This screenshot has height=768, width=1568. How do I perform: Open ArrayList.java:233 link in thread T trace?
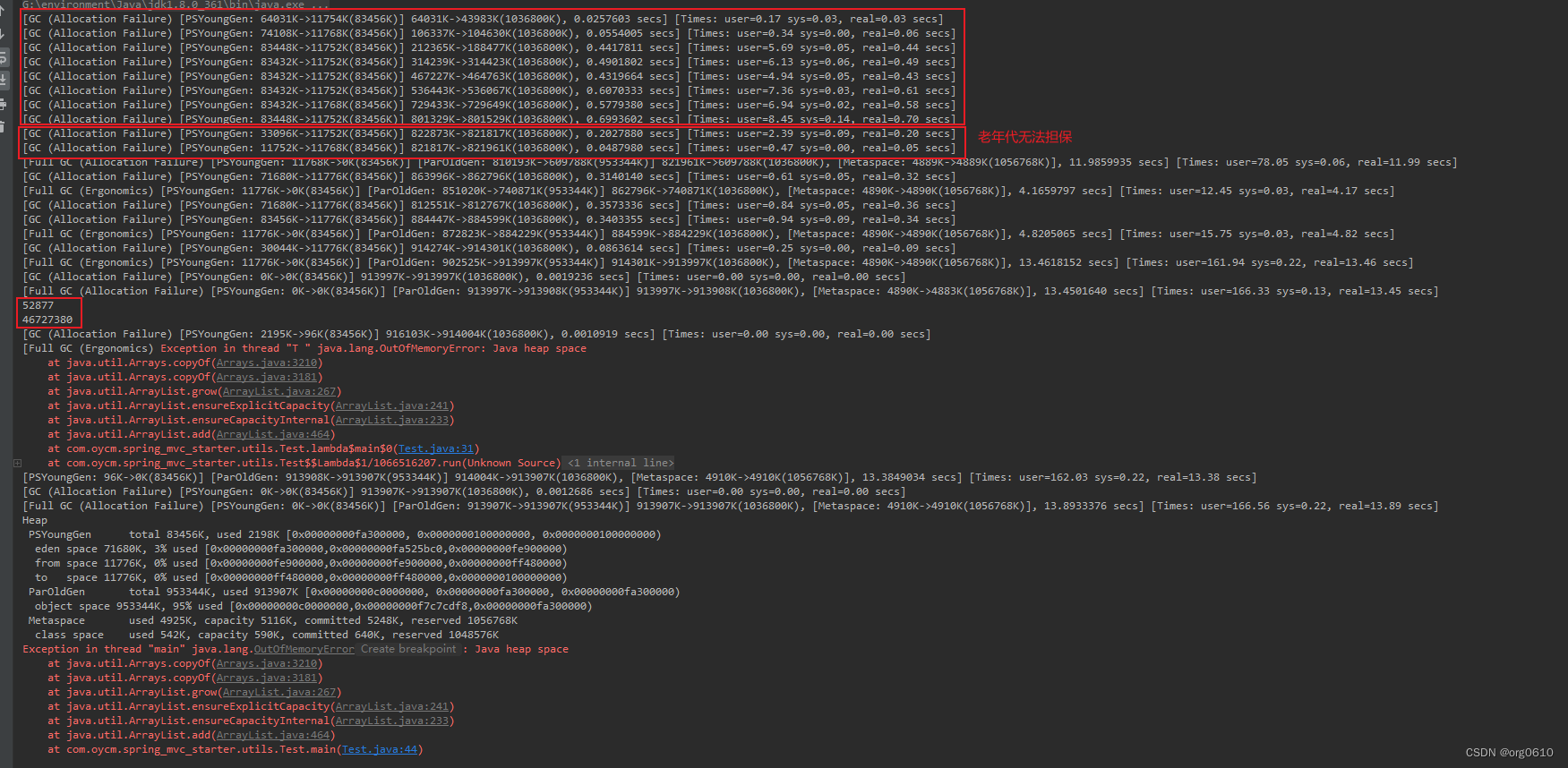click(392, 420)
